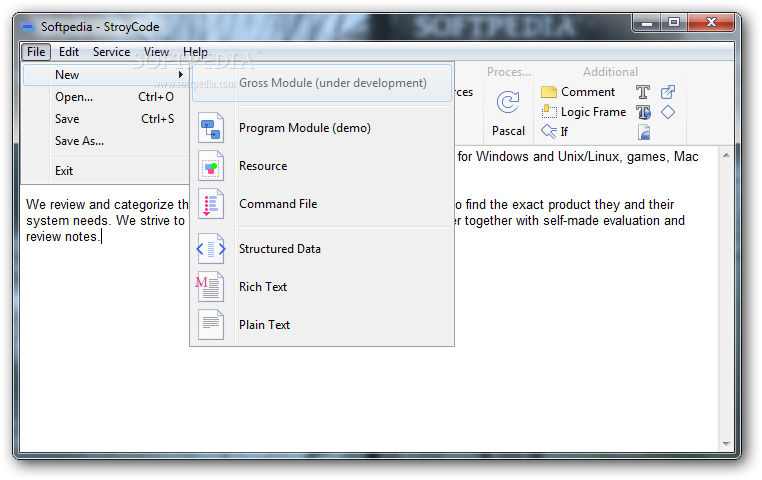The image size is (762, 480).
Task: Open the Help menu
Action: (x=195, y=52)
